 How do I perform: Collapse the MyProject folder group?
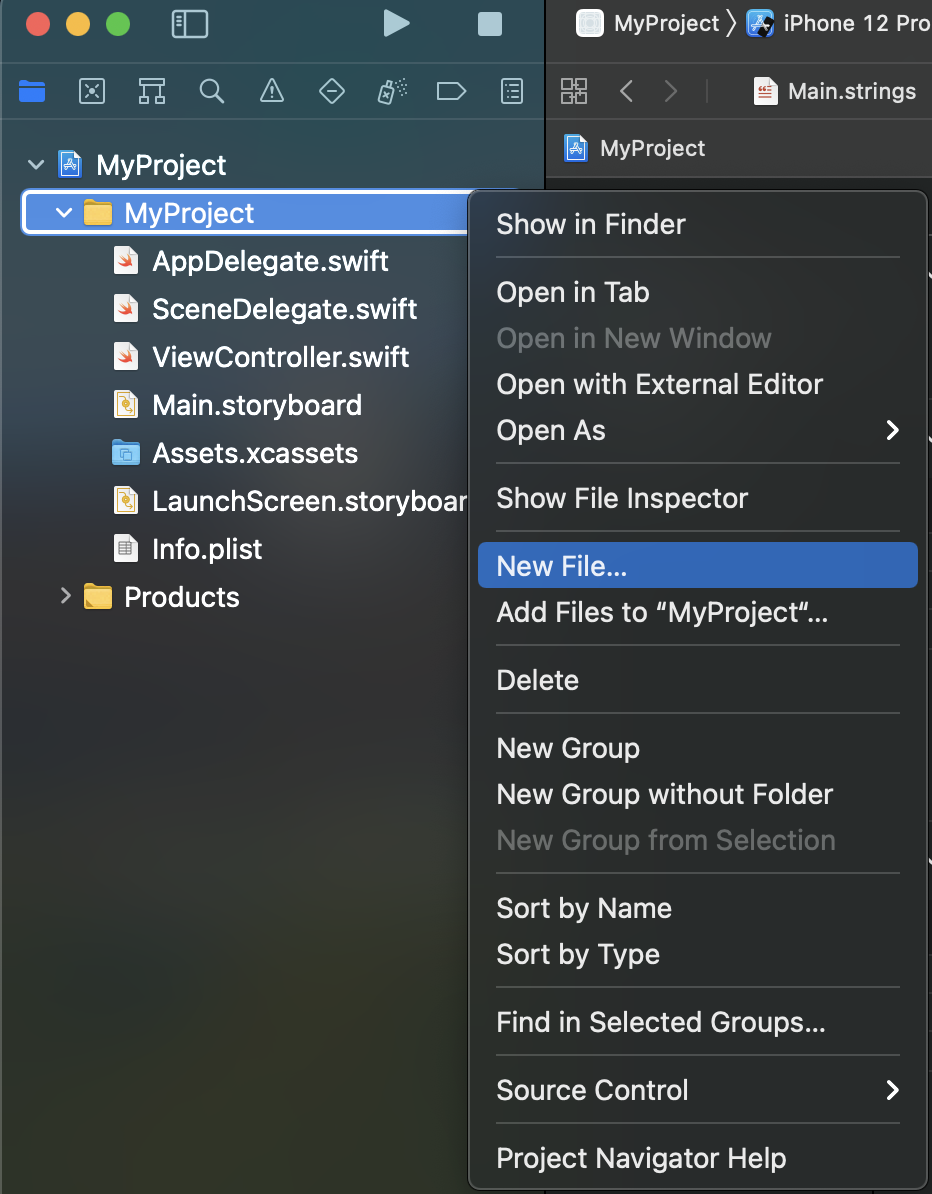pos(65,213)
